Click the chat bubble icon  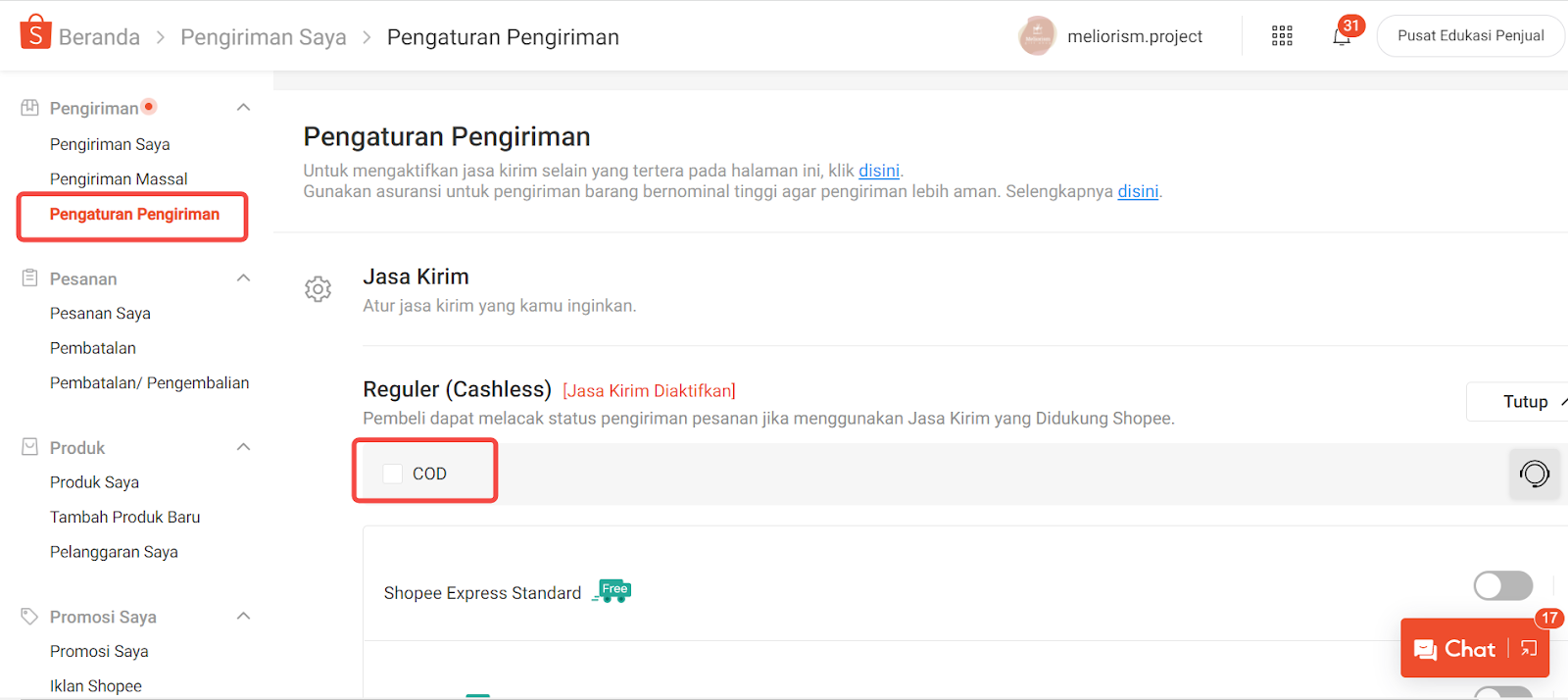[1426, 649]
